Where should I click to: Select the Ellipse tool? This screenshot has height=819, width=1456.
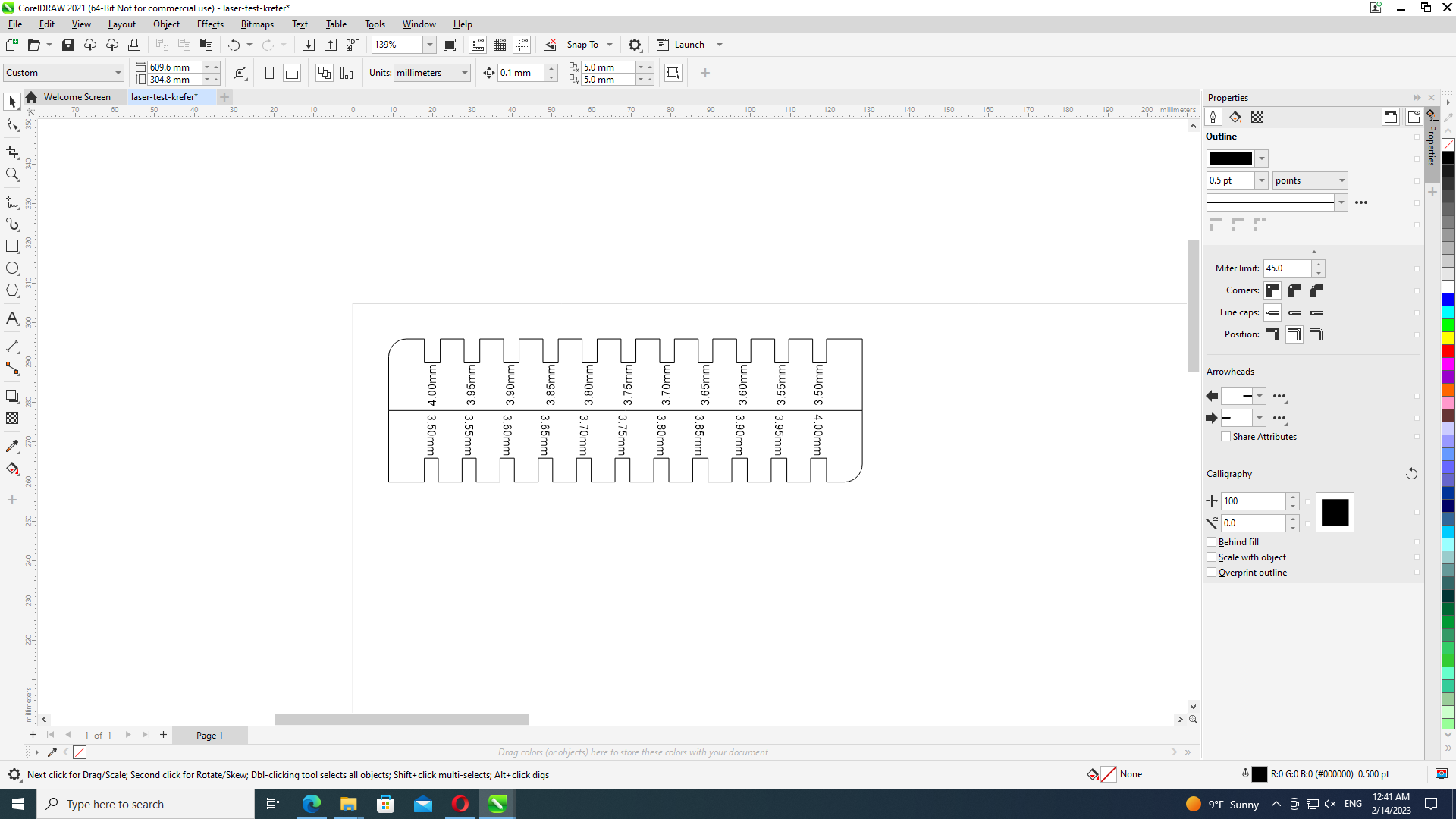click(12, 268)
